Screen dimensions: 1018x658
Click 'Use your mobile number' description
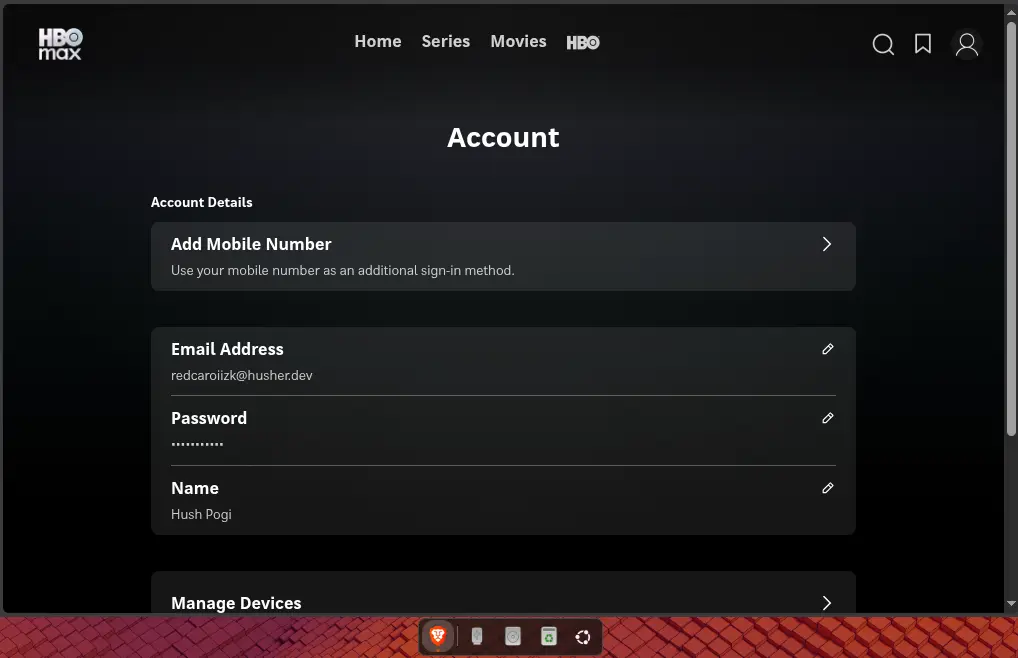(343, 271)
